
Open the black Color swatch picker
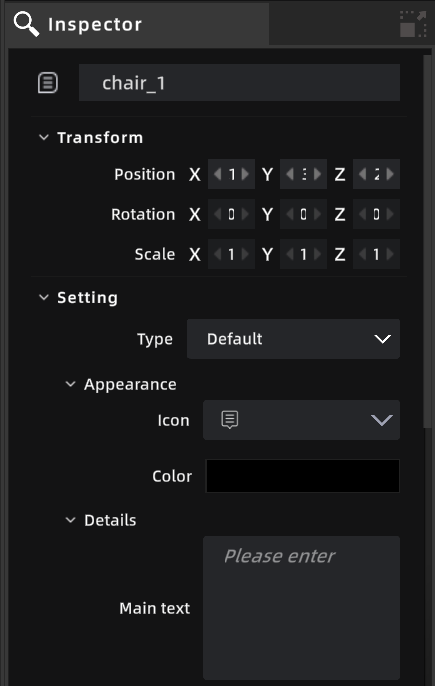point(302,476)
